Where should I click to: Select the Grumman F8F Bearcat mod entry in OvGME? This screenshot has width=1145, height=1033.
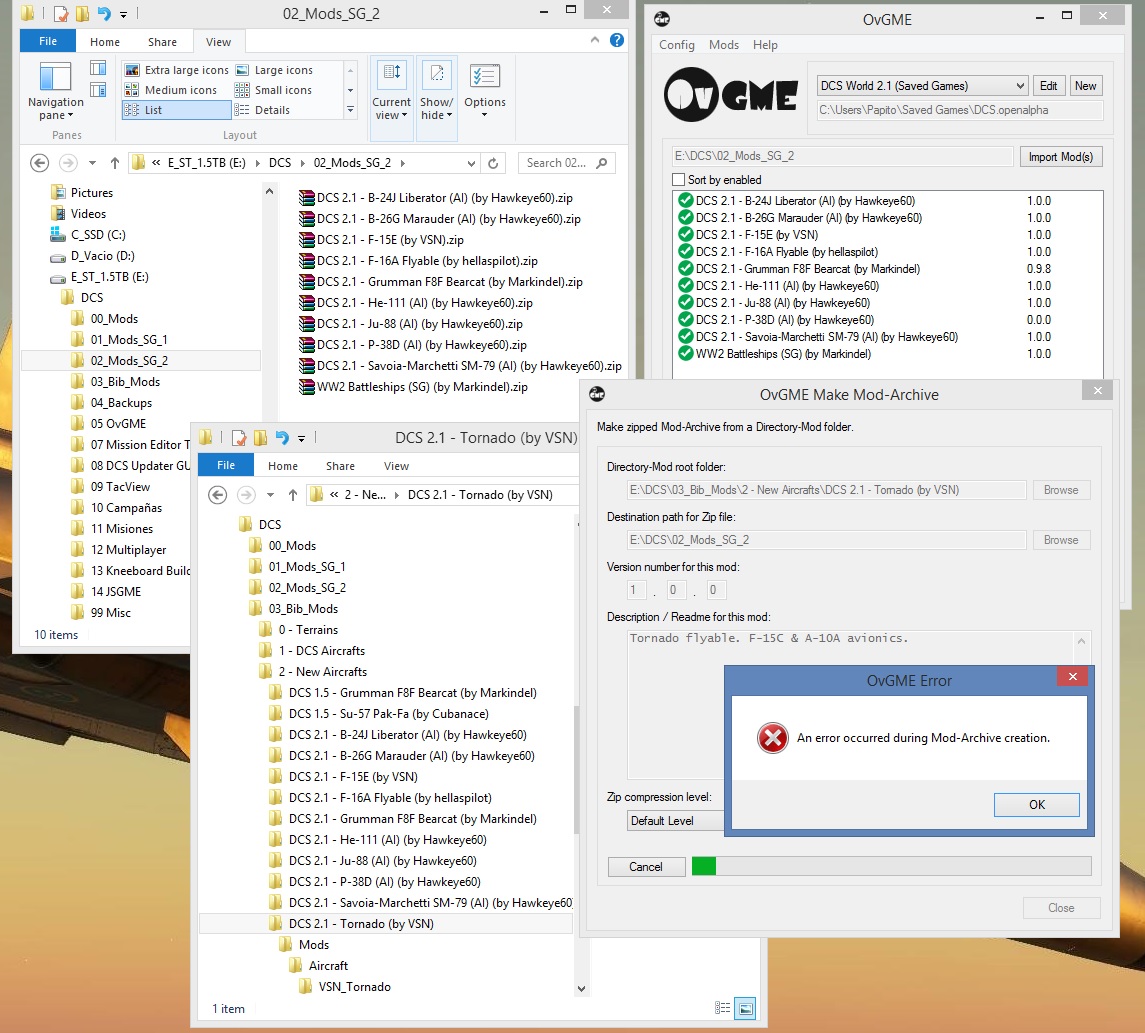point(808,269)
